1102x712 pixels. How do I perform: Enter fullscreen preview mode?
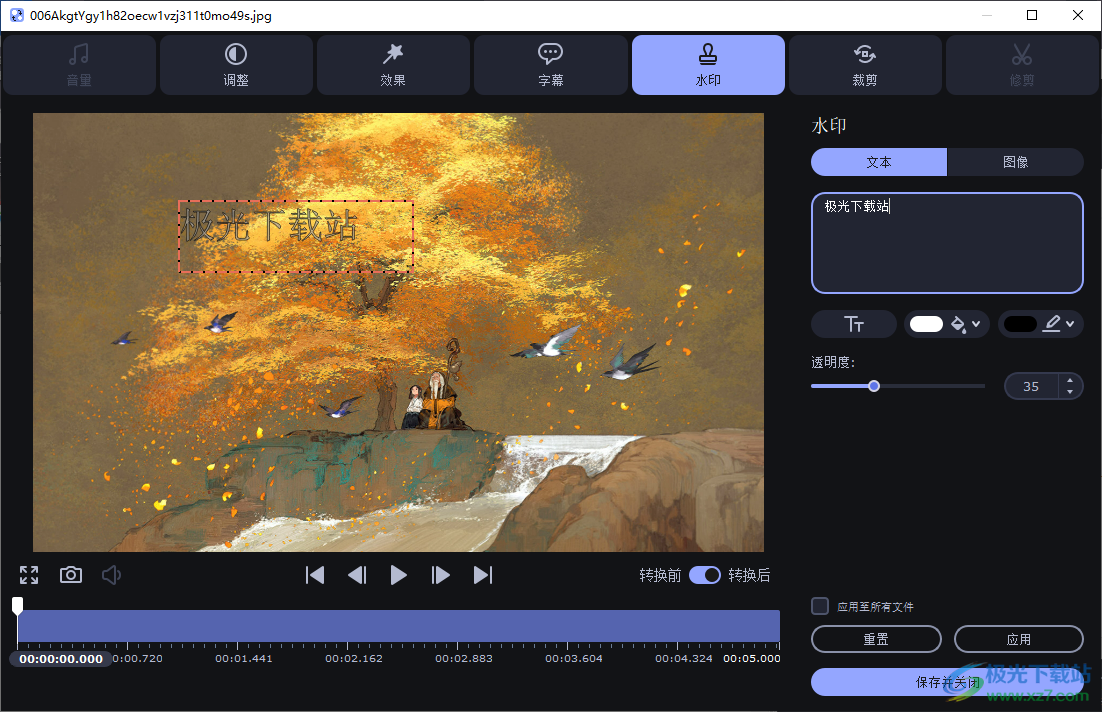tap(29, 575)
